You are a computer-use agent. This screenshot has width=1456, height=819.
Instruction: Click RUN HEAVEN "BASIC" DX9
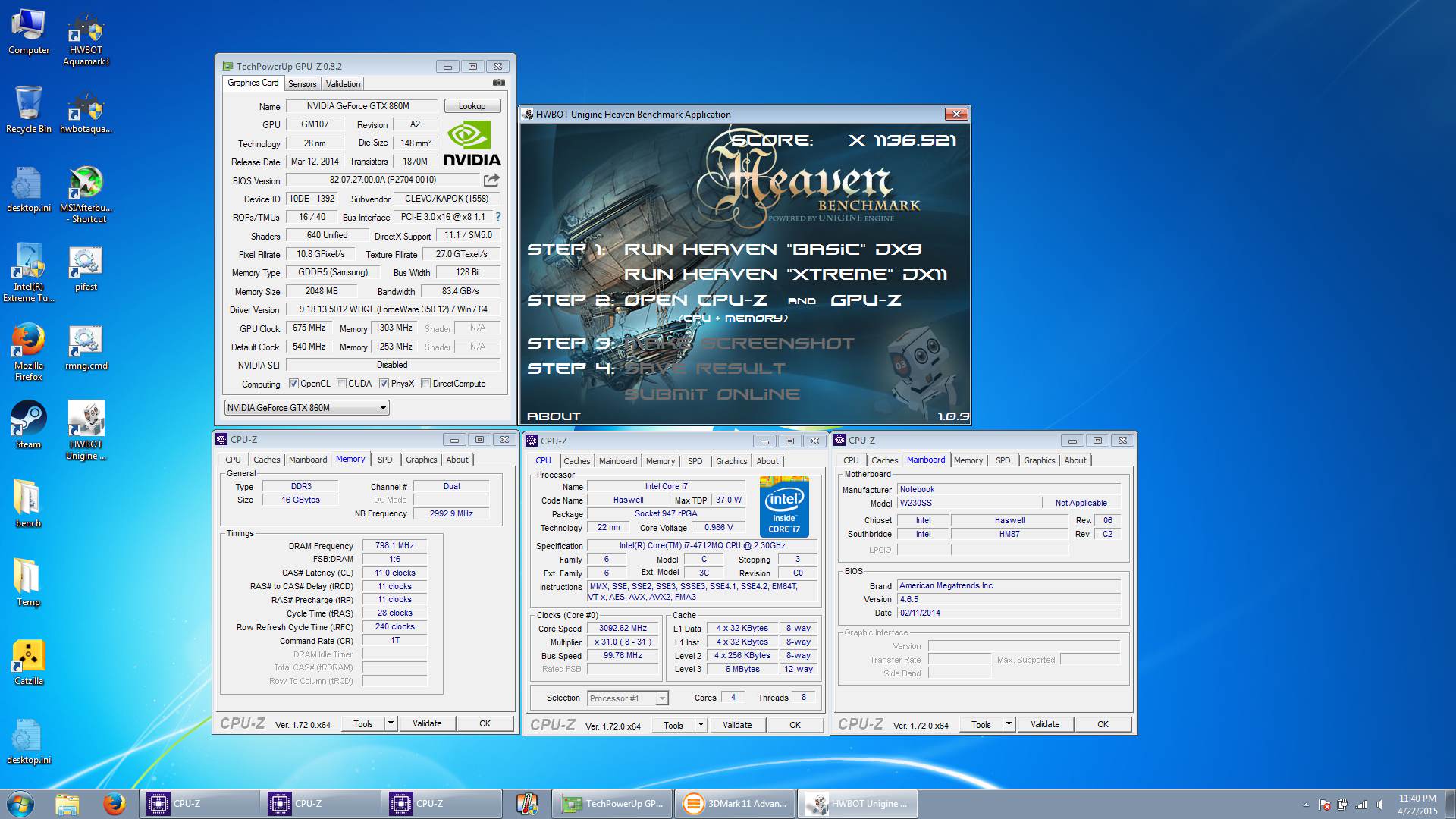pos(773,249)
